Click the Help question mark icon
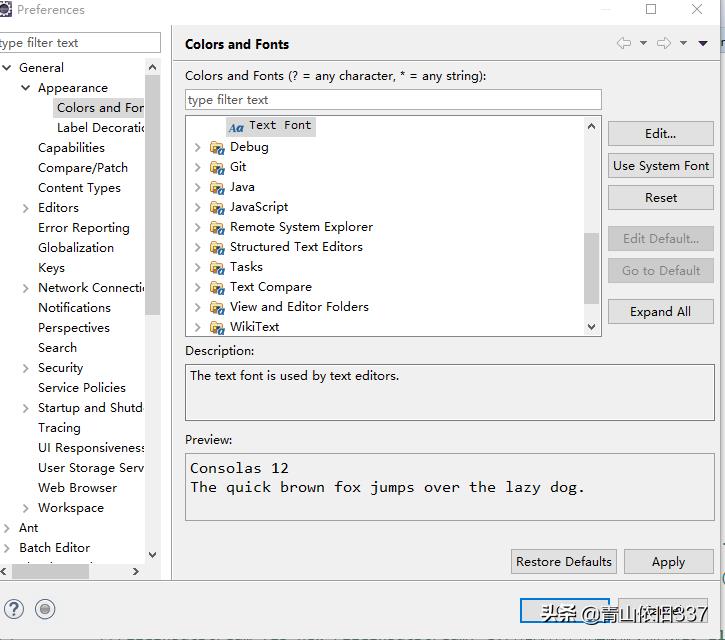The width and height of the screenshot is (725, 640). 13,608
